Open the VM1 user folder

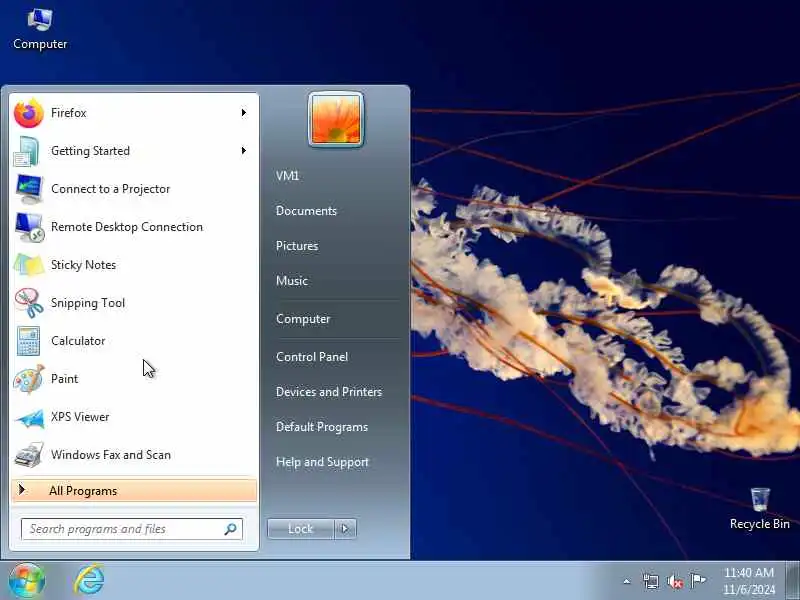[287, 176]
